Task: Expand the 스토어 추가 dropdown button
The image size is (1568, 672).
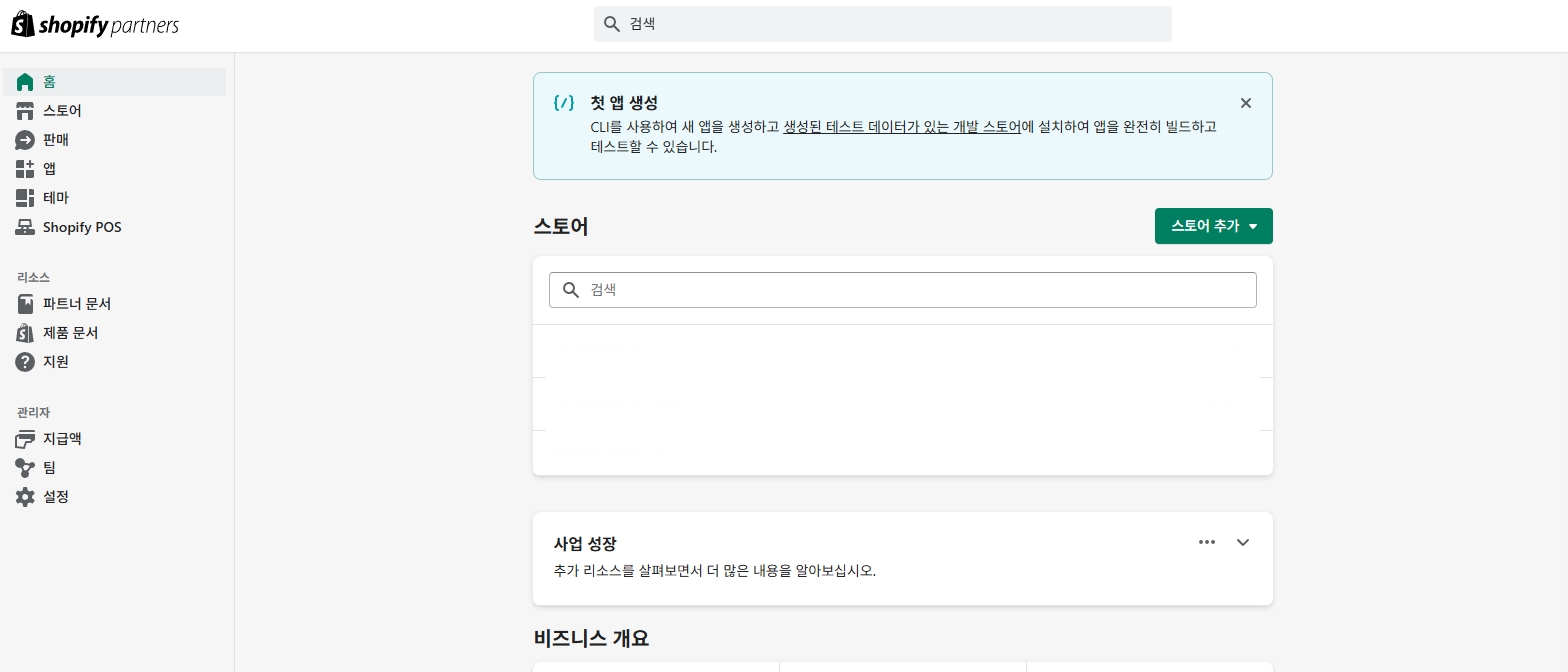Action: (x=1213, y=226)
